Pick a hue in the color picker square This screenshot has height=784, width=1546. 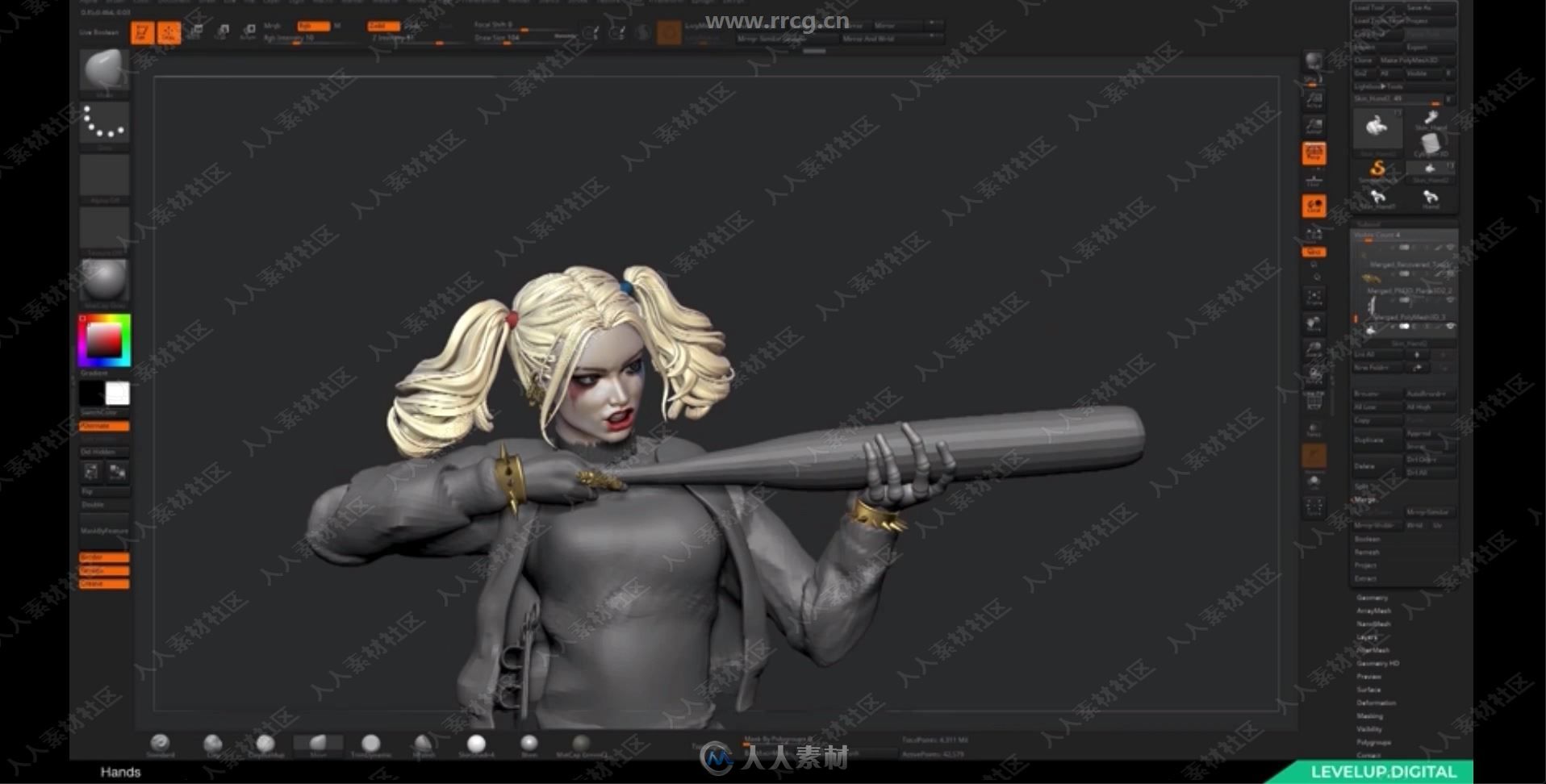coord(104,341)
